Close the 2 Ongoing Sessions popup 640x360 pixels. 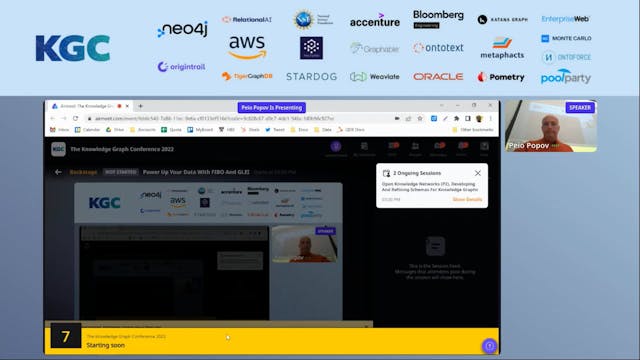[x=478, y=173]
